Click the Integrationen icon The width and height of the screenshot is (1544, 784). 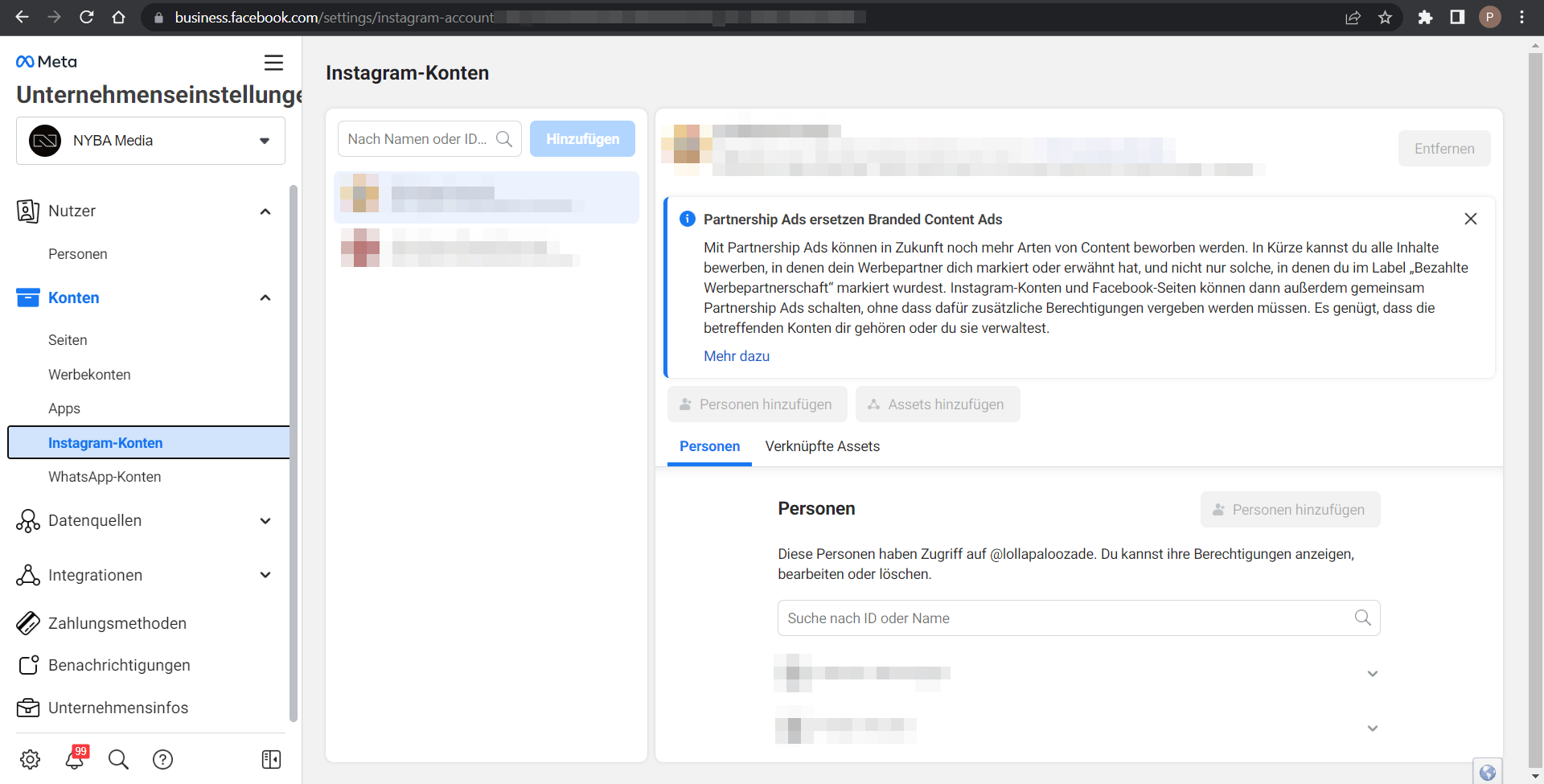click(x=28, y=575)
